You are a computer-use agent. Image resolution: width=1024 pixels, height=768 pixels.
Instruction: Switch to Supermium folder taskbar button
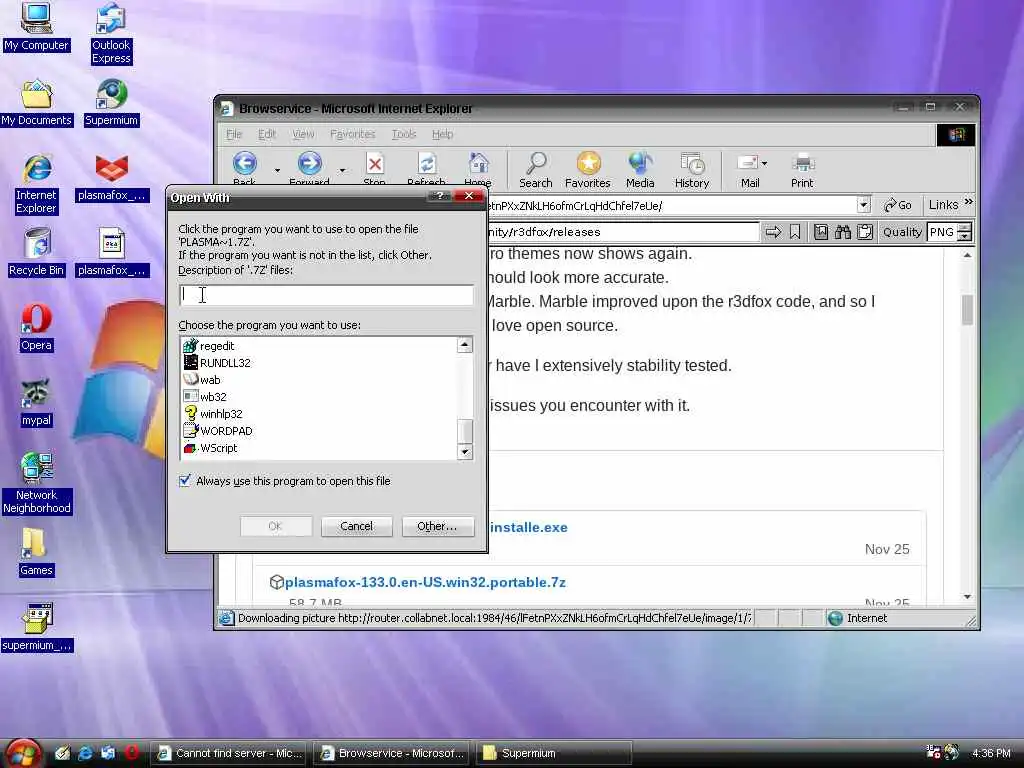point(552,753)
